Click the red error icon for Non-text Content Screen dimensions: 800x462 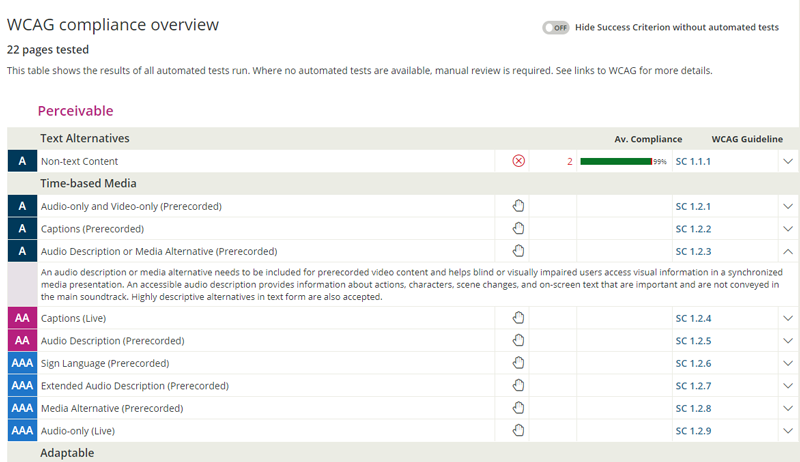[x=518, y=161]
